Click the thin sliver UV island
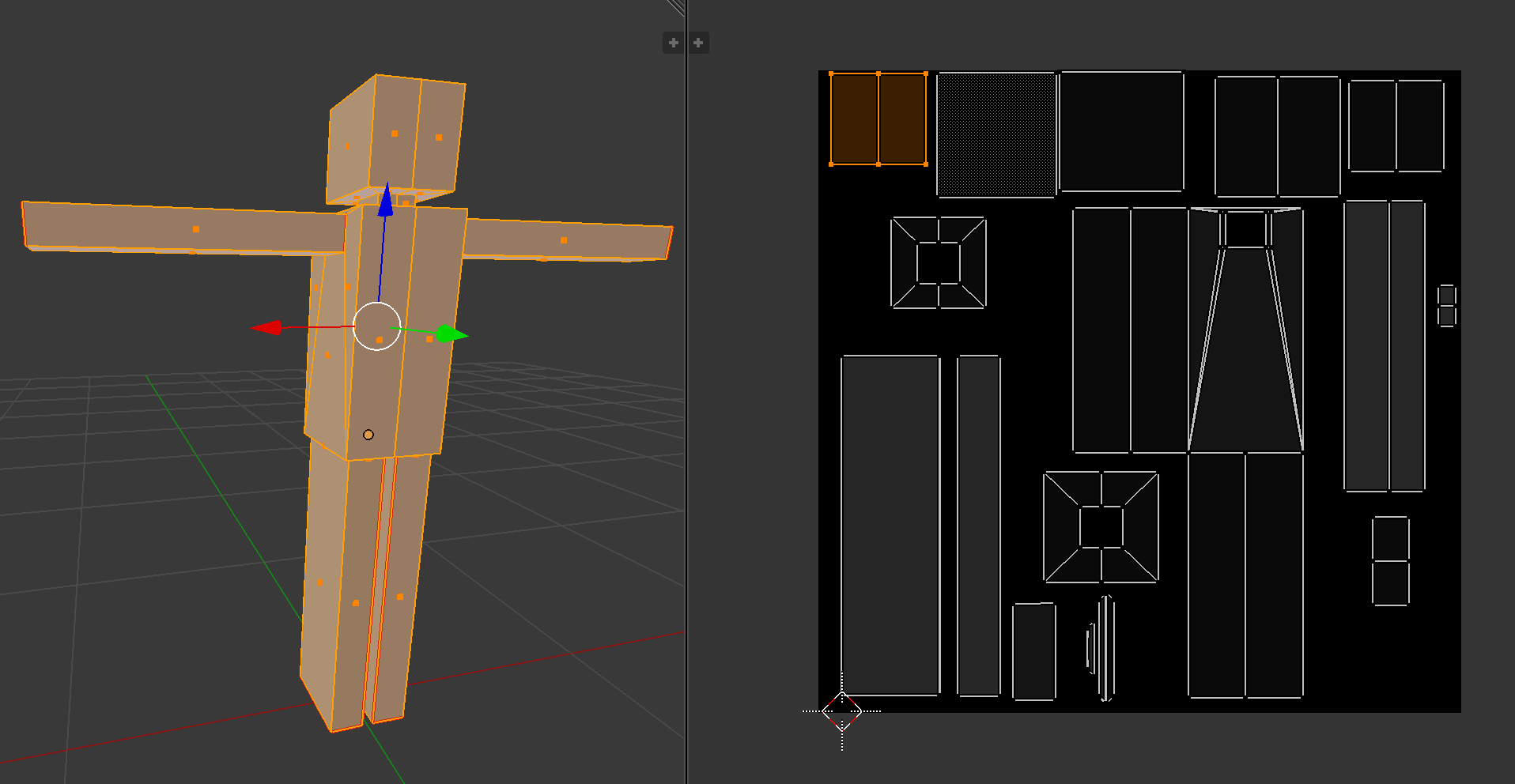The image size is (1515, 784). pyautogui.click(x=1105, y=648)
